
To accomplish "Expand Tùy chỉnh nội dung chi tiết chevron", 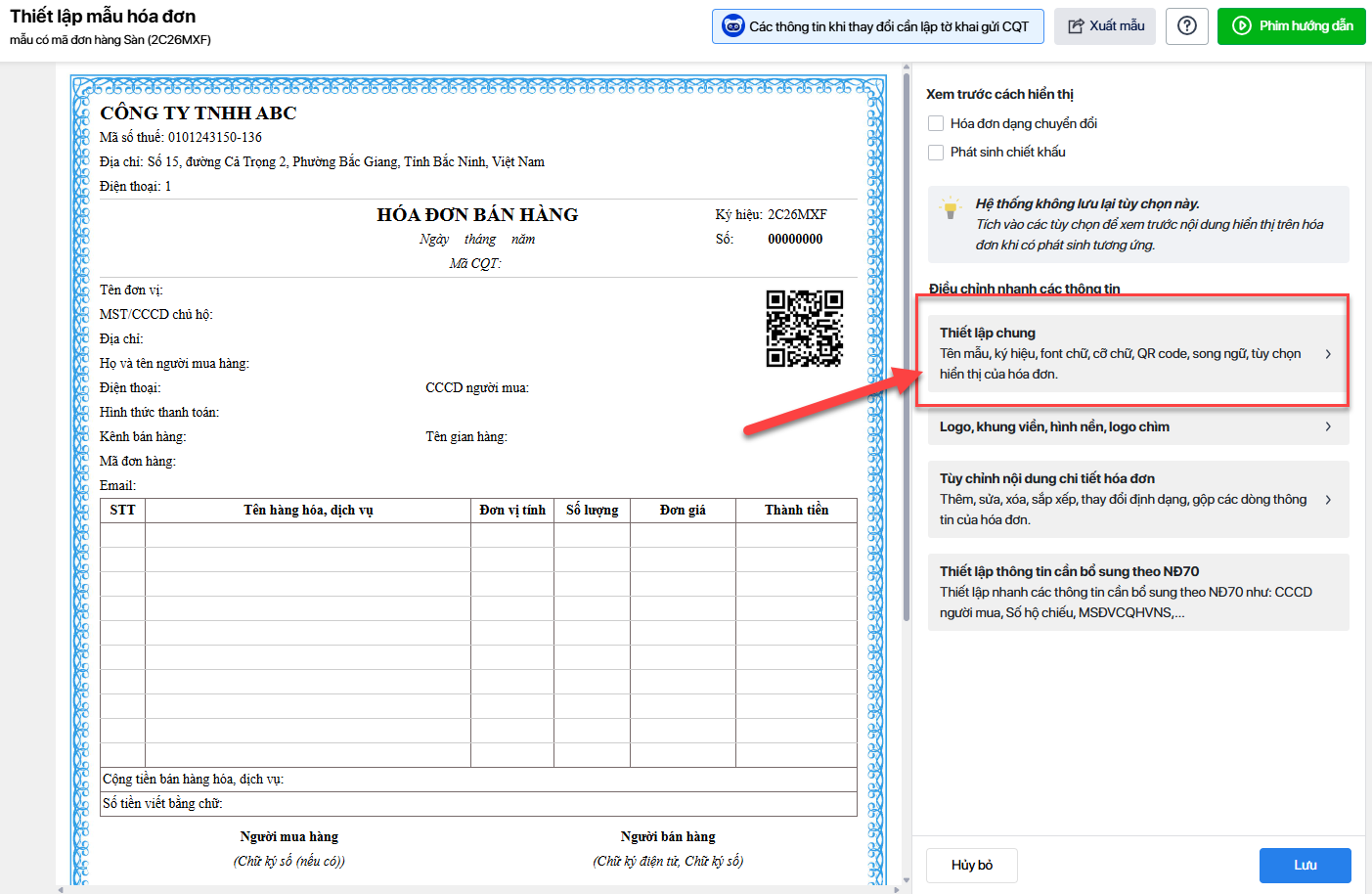I will pos(1327,500).
